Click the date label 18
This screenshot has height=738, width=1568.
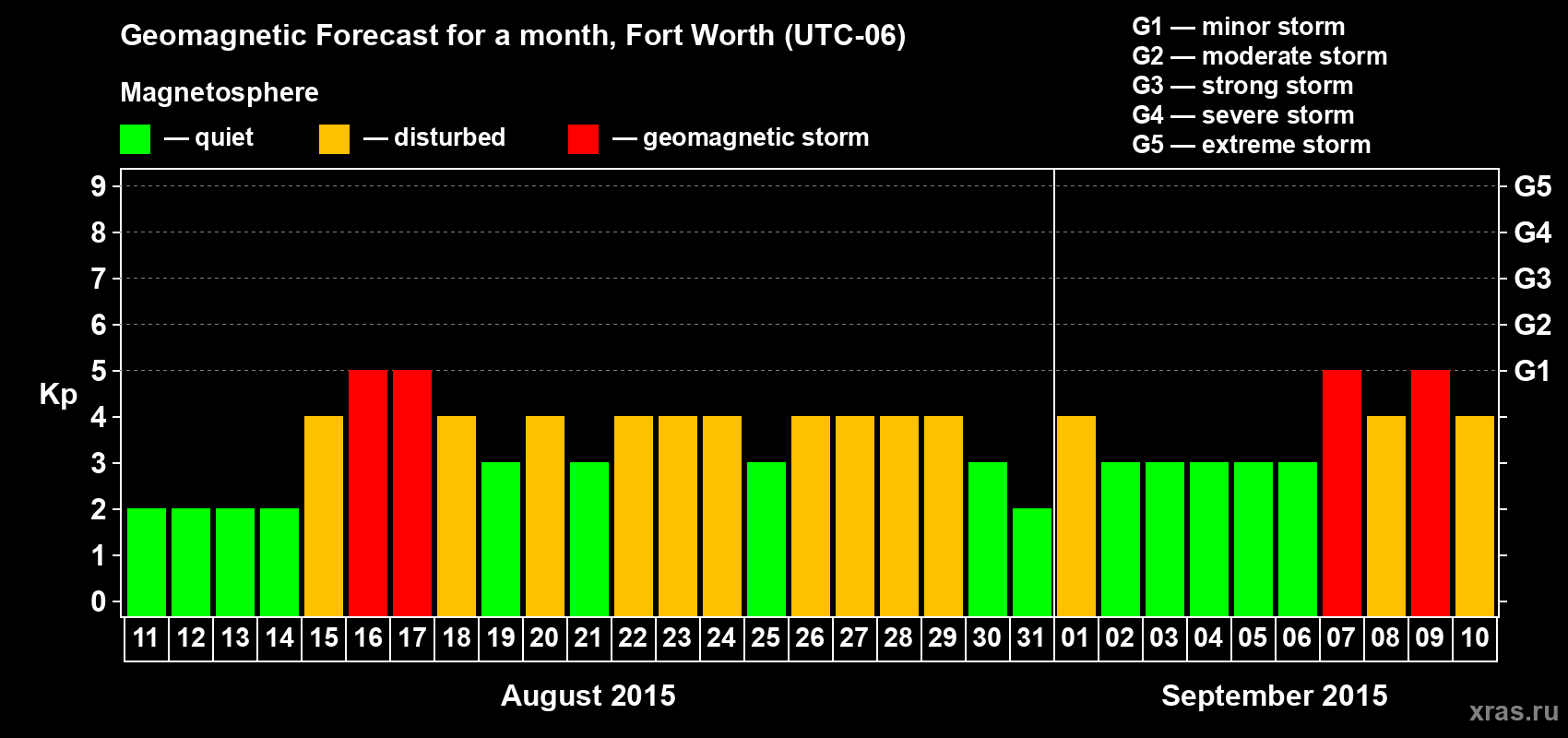pos(457,637)
